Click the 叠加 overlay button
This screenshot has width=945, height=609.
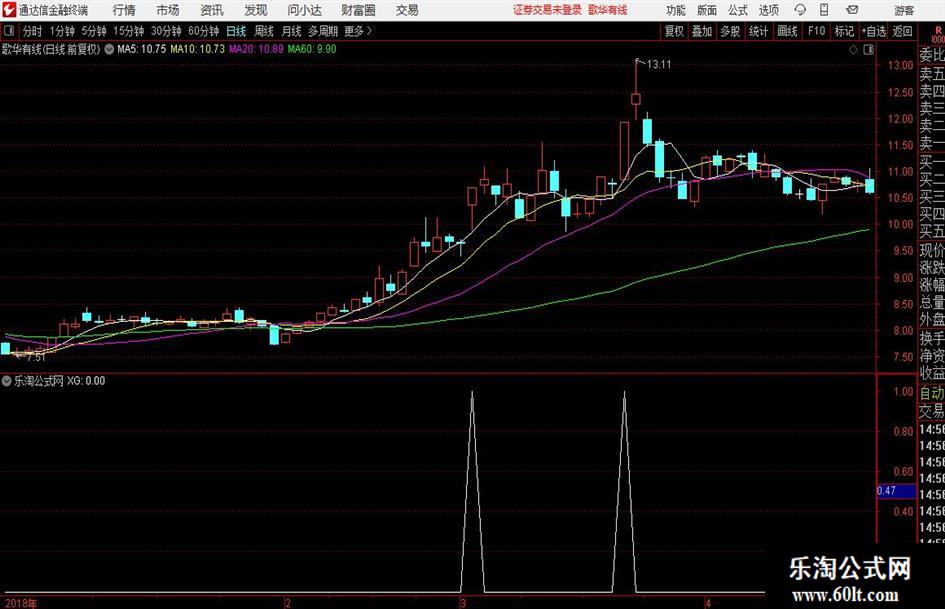pos(702,31)
